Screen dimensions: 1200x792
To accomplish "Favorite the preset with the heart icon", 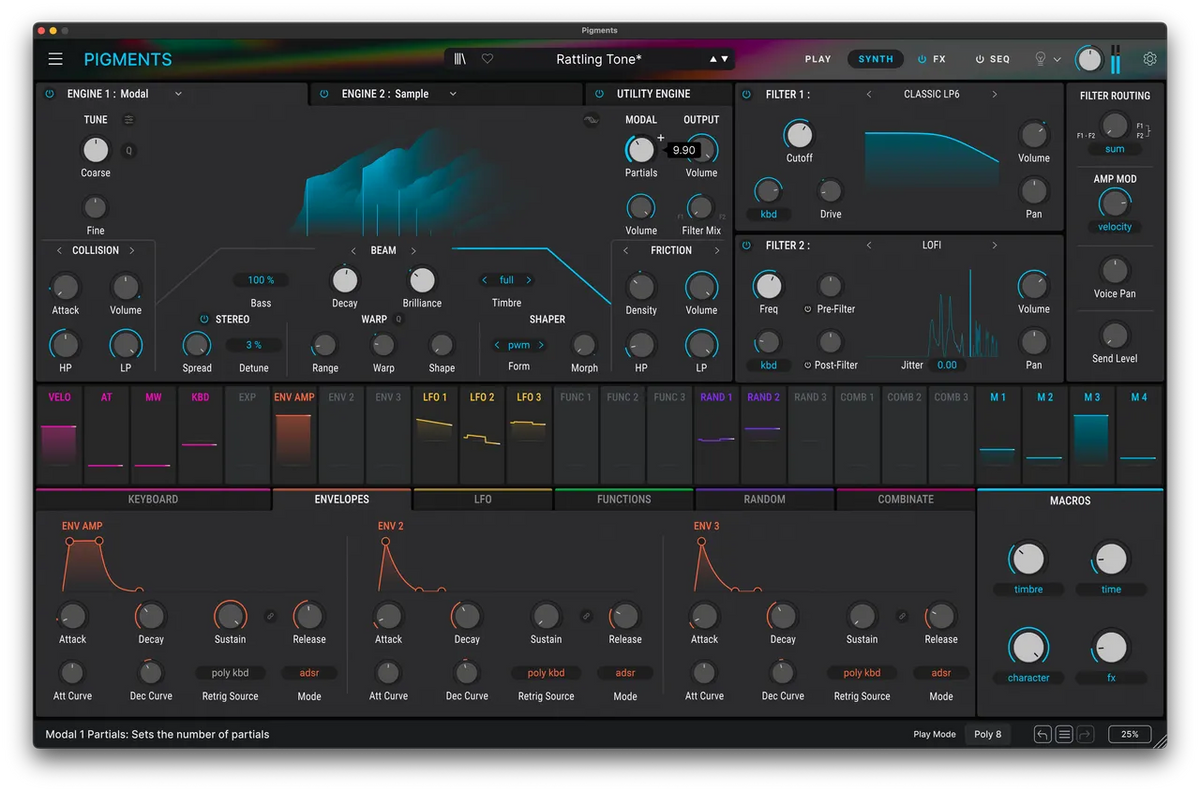I will (488, 59).
